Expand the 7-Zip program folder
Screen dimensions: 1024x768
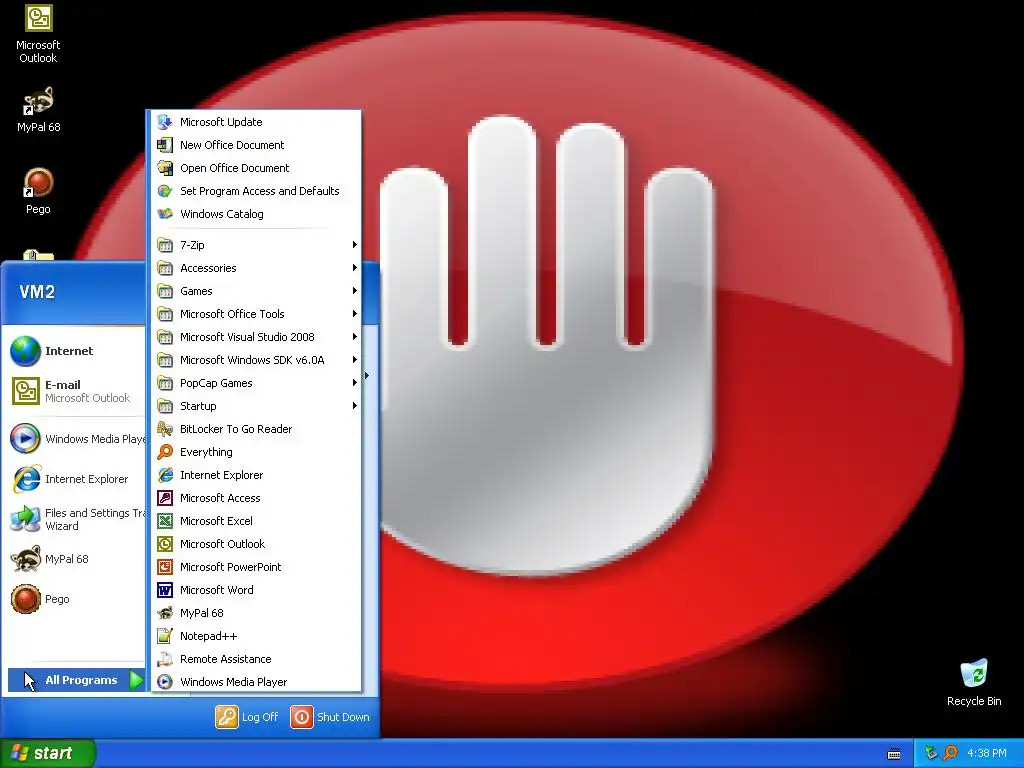(256, 245)
